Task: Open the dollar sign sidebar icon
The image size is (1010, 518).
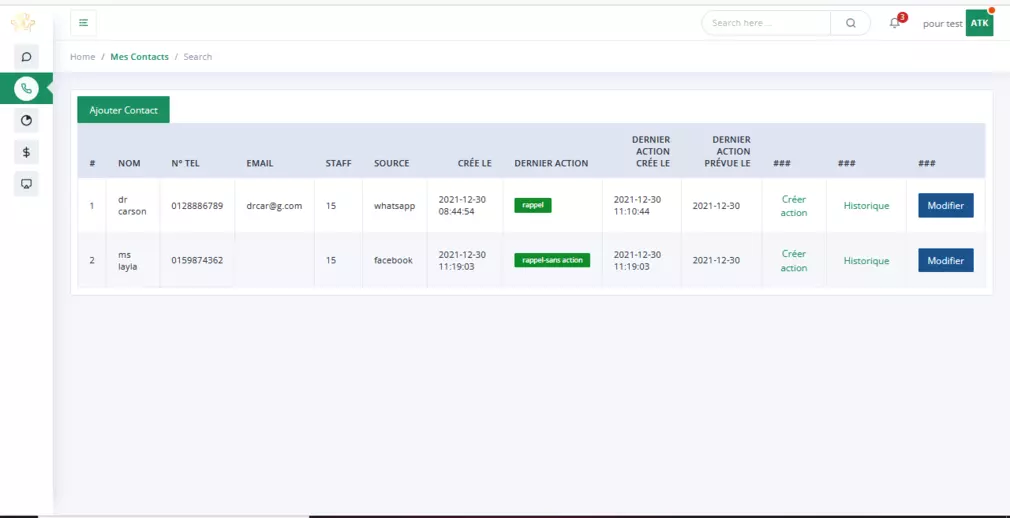Action: 26,152
